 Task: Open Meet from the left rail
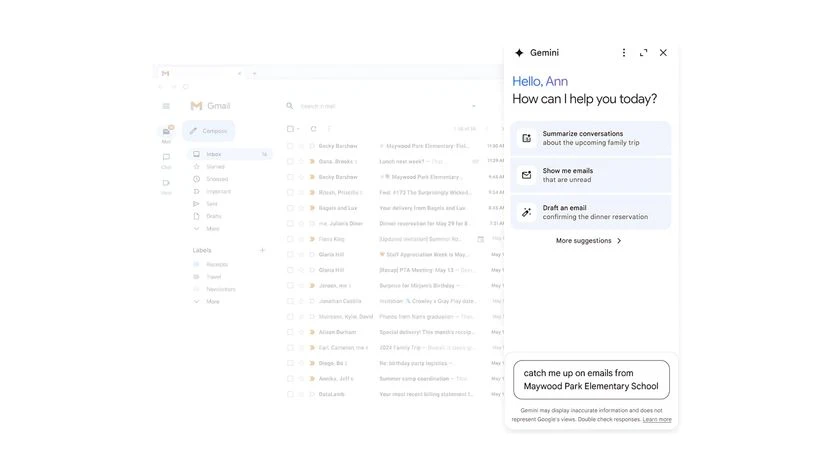pos(166,183)
